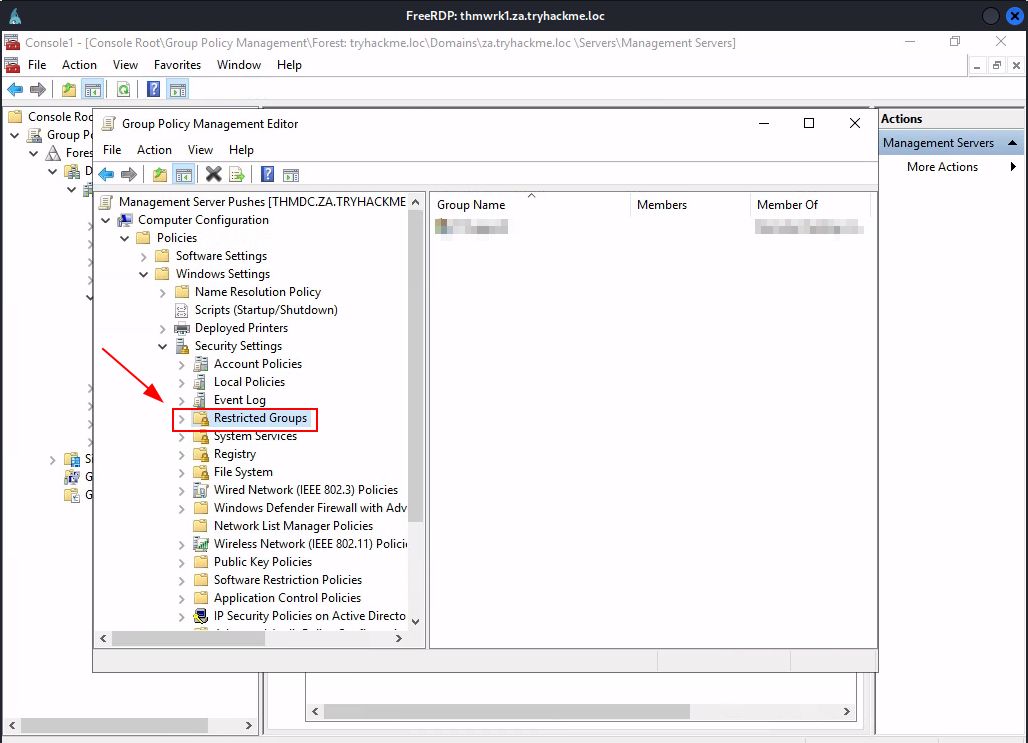The width and height of the screenshot is (1028, 743).
Task: Select Windows Defender Firewall tree item
Action: 310,508
